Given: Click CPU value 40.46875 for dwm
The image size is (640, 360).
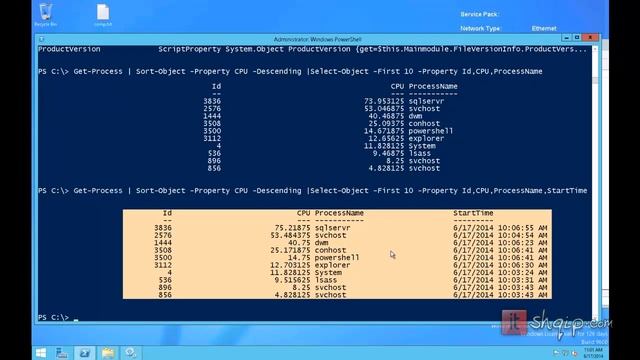Looking at the screenshot, I should (386, 116).
